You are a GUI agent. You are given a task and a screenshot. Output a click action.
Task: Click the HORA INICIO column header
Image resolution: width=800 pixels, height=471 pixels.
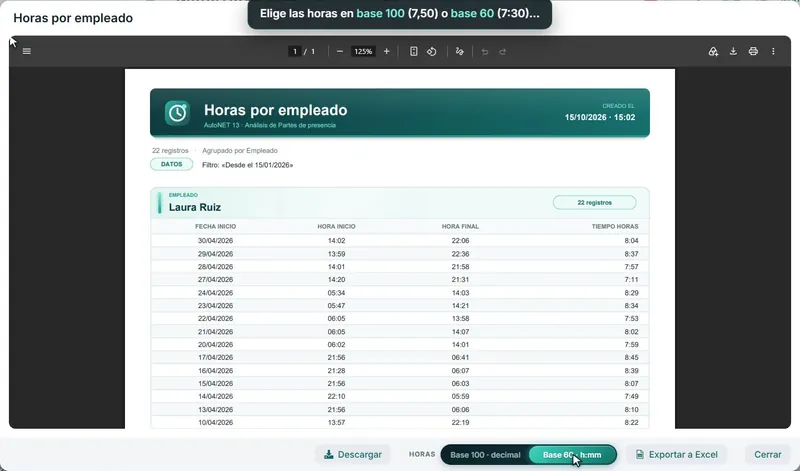[x=336, y=227]
